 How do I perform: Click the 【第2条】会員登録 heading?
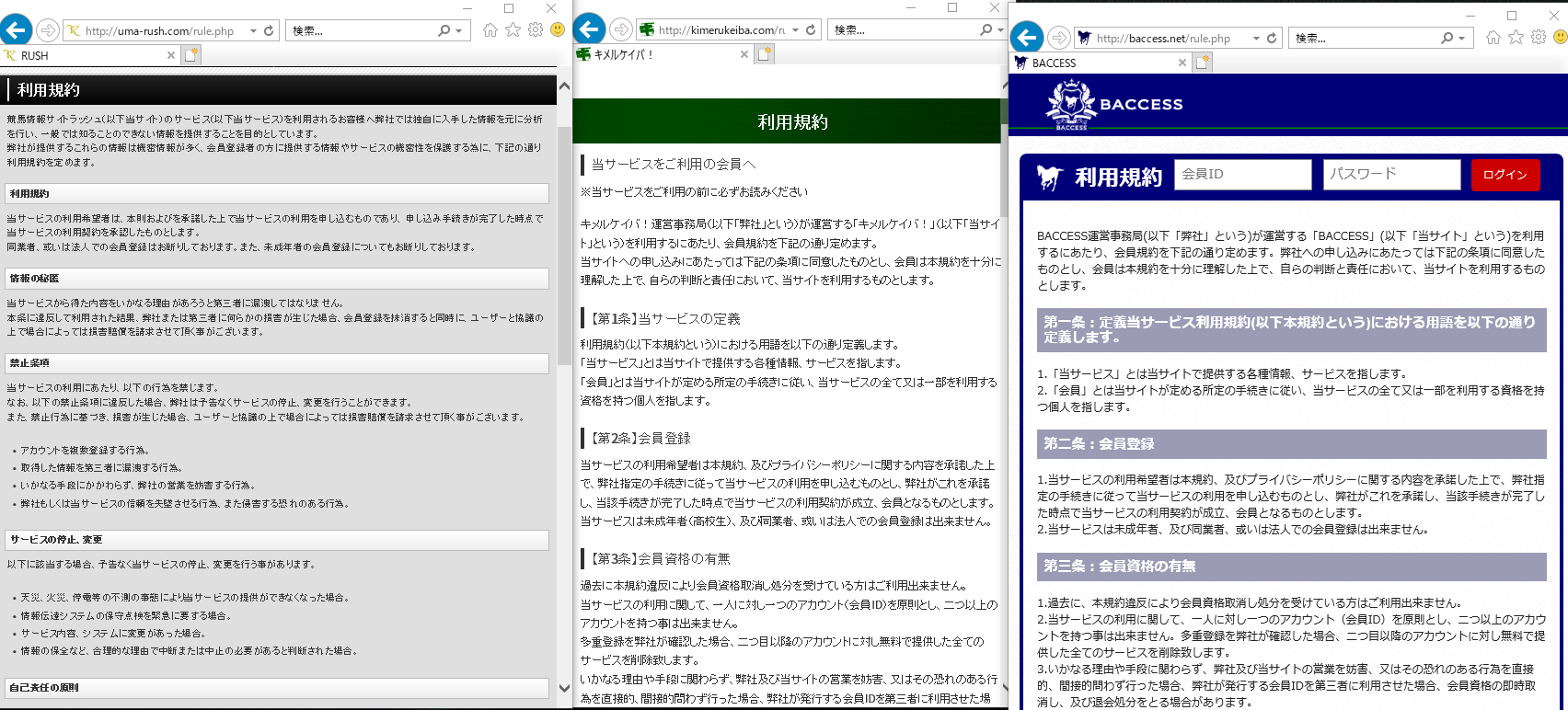pos(640,439)
